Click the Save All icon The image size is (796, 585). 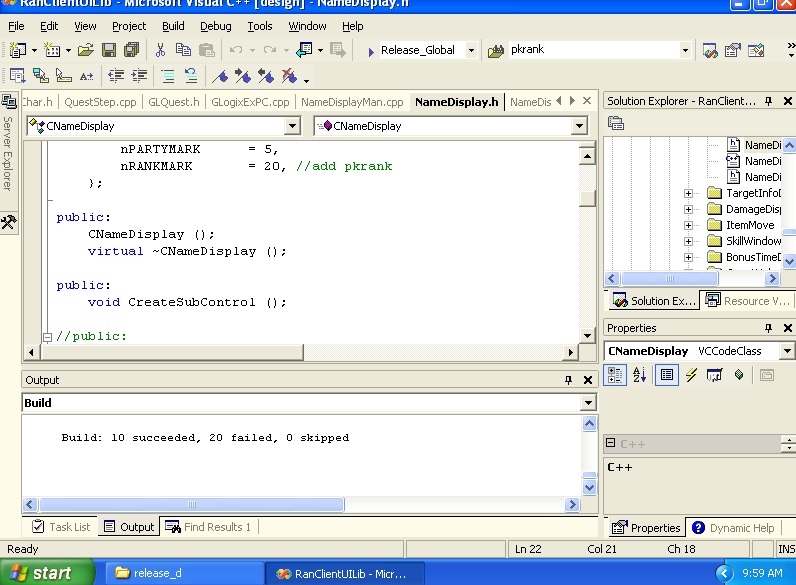coord(131,50)
